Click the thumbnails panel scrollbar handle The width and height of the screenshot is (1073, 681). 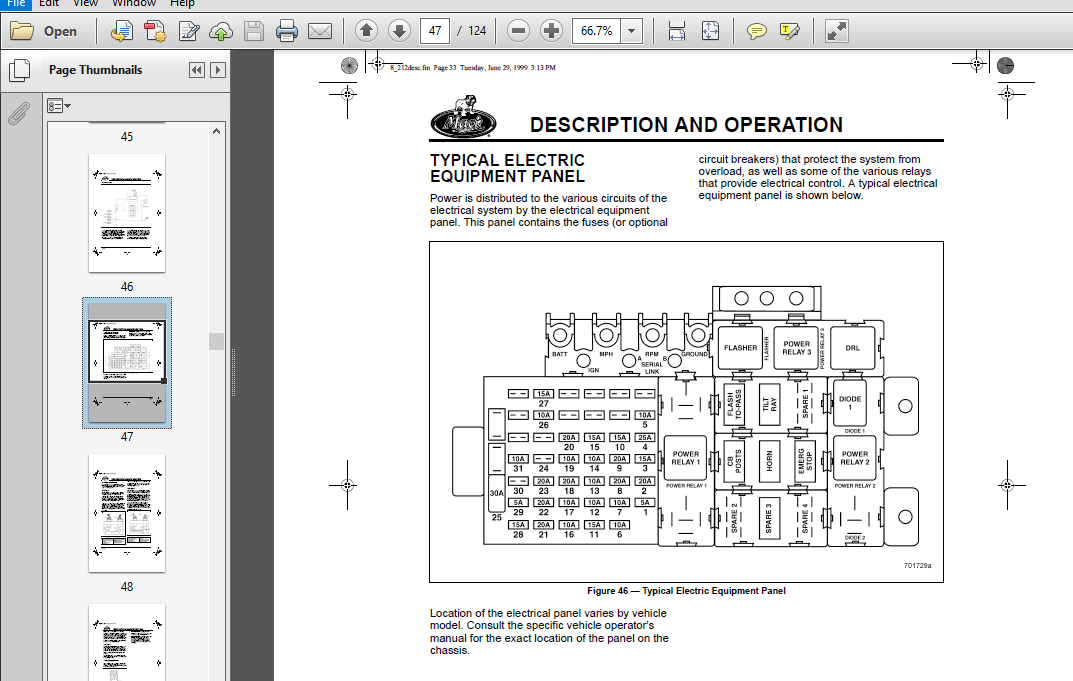[216, 342]
